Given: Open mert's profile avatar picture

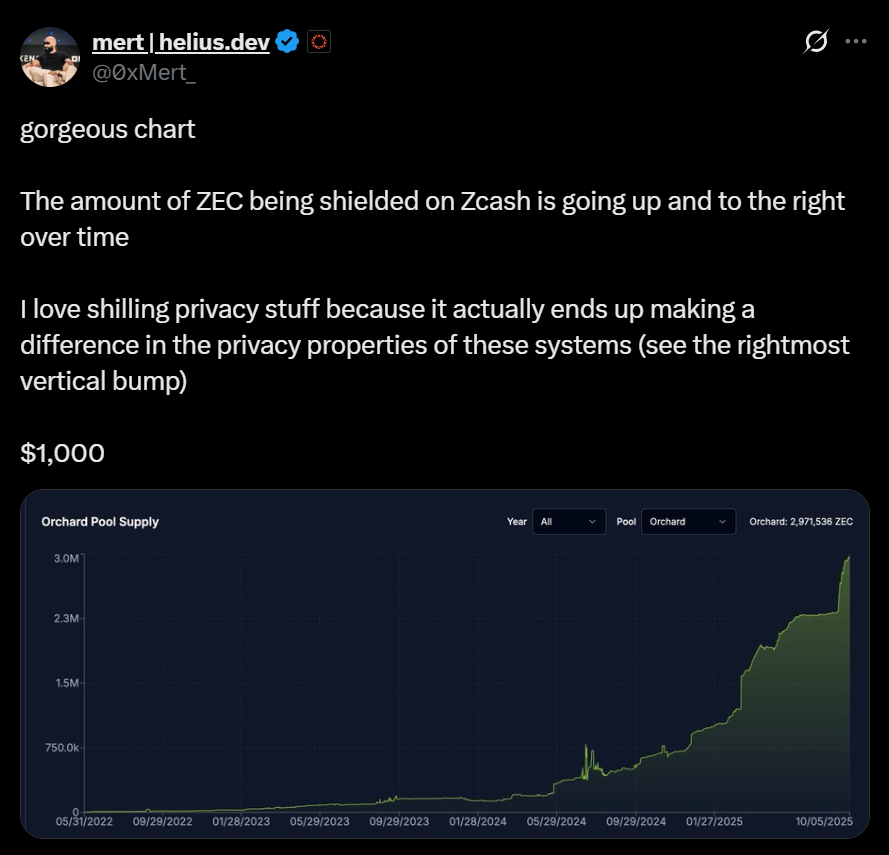Looking at the screenshot, I should pyautogui.click(x=51, y=56).
